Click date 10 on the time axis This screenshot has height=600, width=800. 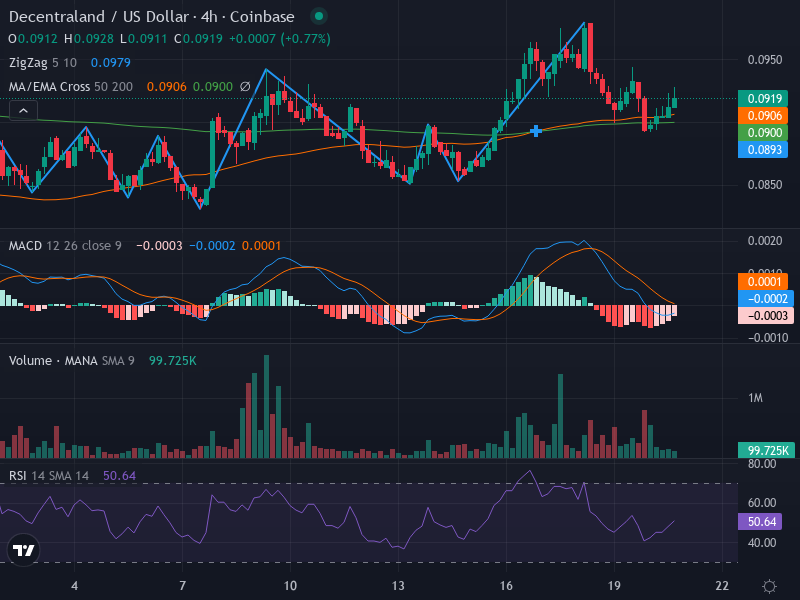click(290, 586)
